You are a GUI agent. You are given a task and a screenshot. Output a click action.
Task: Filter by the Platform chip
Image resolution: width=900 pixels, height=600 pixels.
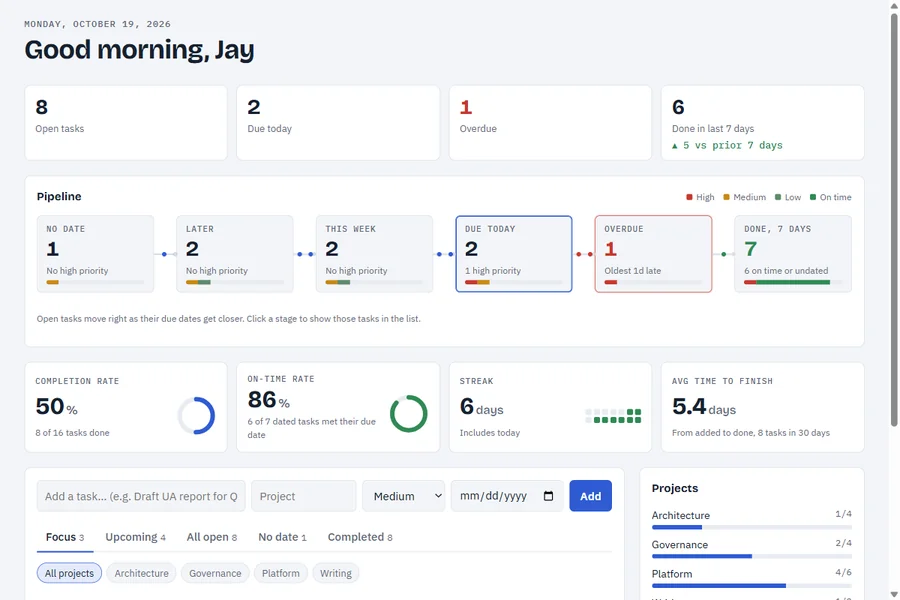click(281, 573)
